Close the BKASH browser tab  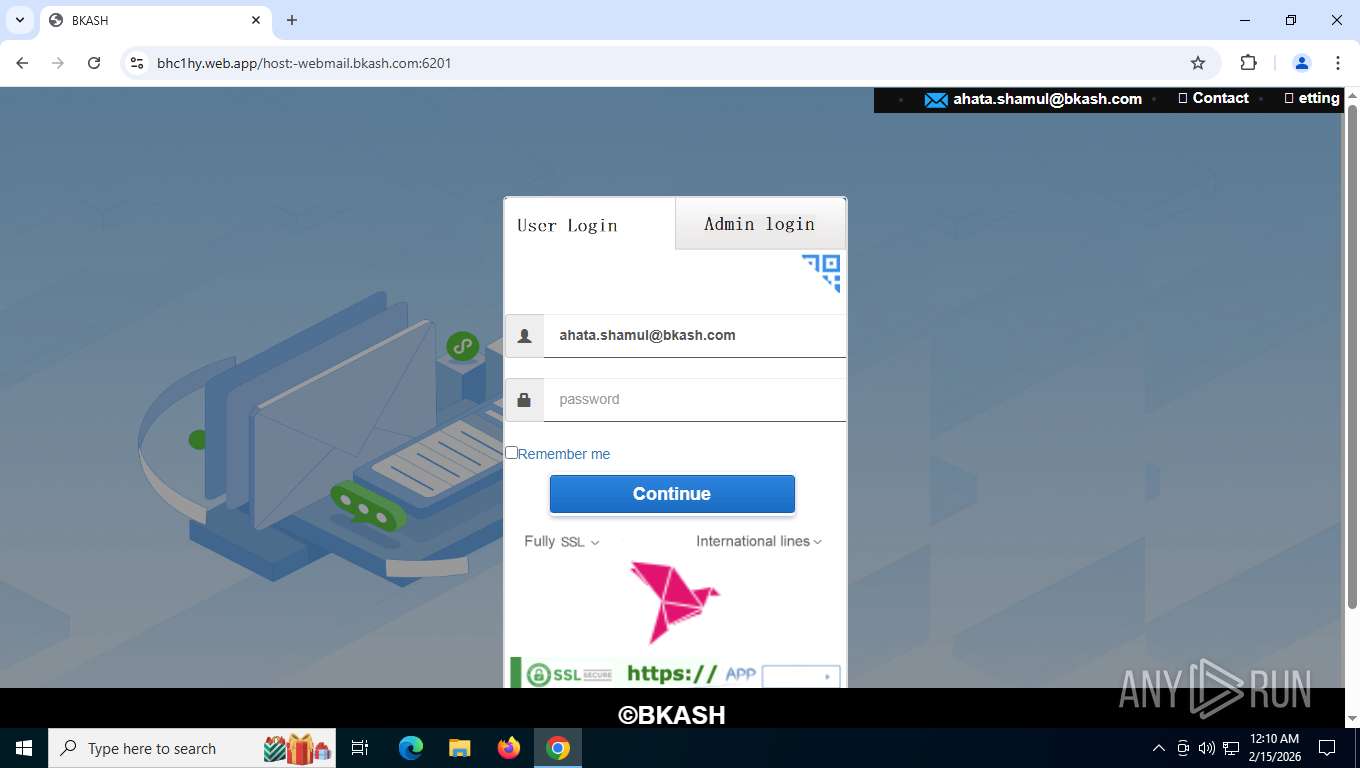point(256,20)
